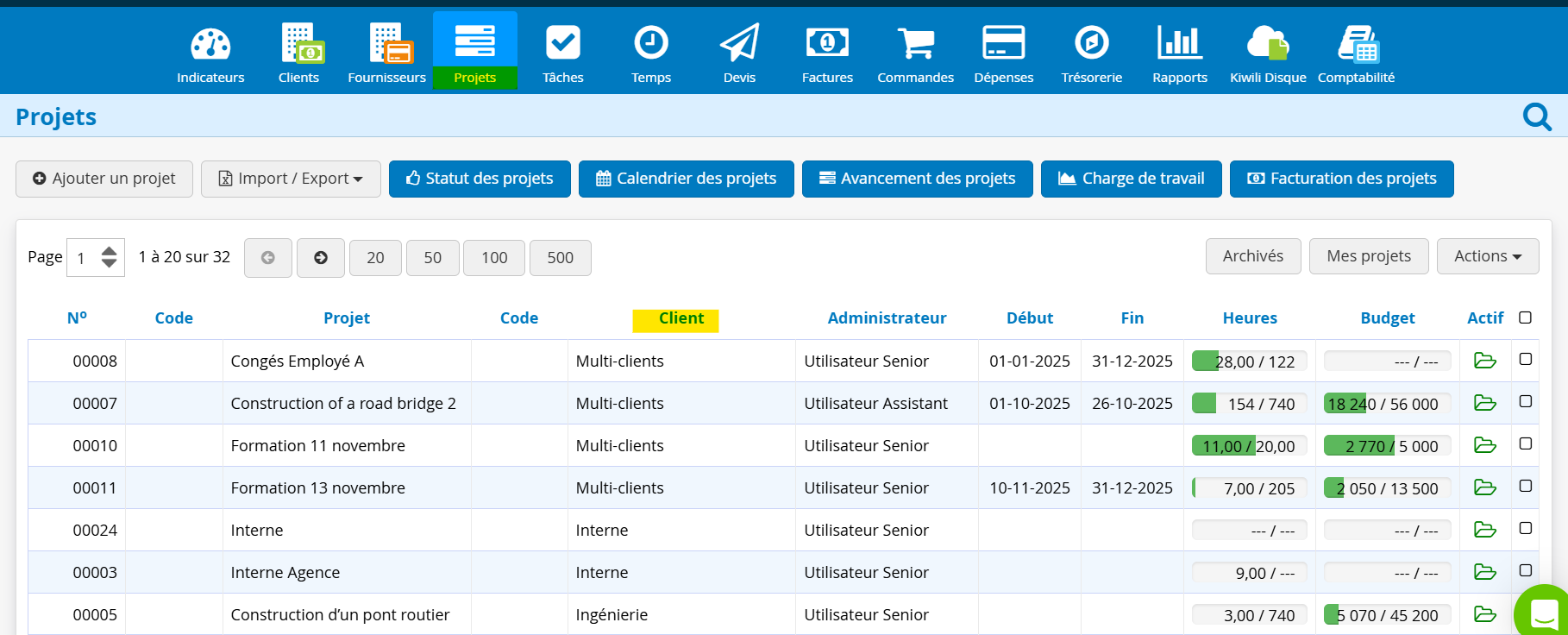
Task: Select the Projets tab in navigation
Action: 475,51
